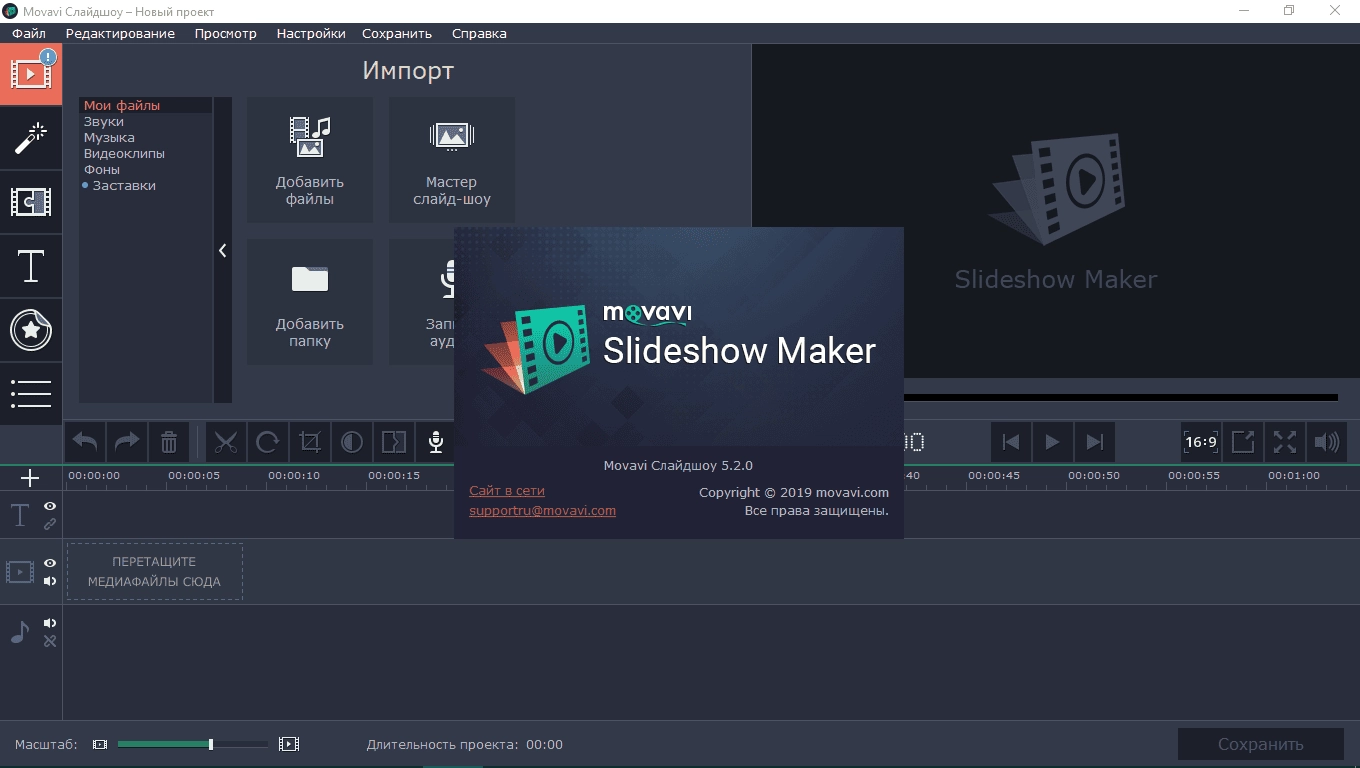
Task: Click the 00:00:10 mark on timeline ruler
Action: pyautogui.click(x=294, y=476)
